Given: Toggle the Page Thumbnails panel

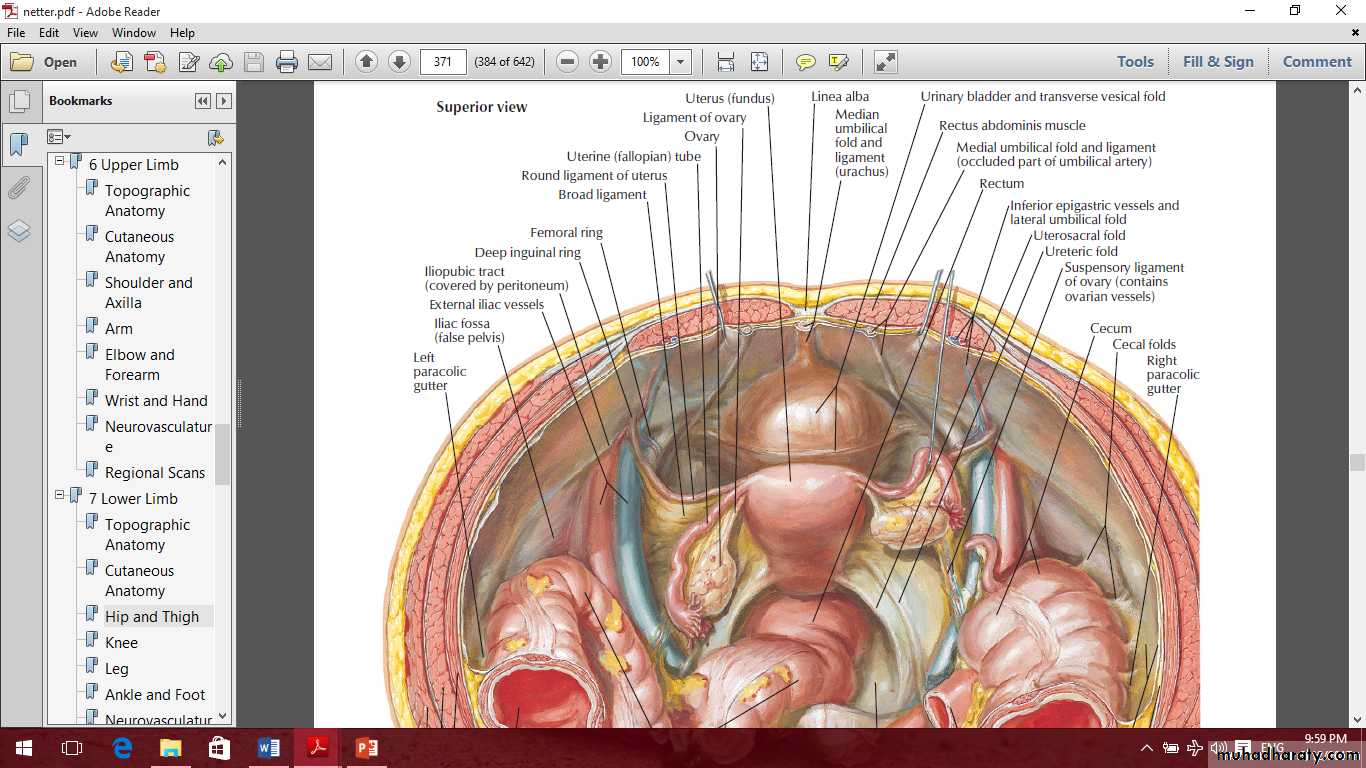Looking at the screenshot, I should tap(19, 101).
